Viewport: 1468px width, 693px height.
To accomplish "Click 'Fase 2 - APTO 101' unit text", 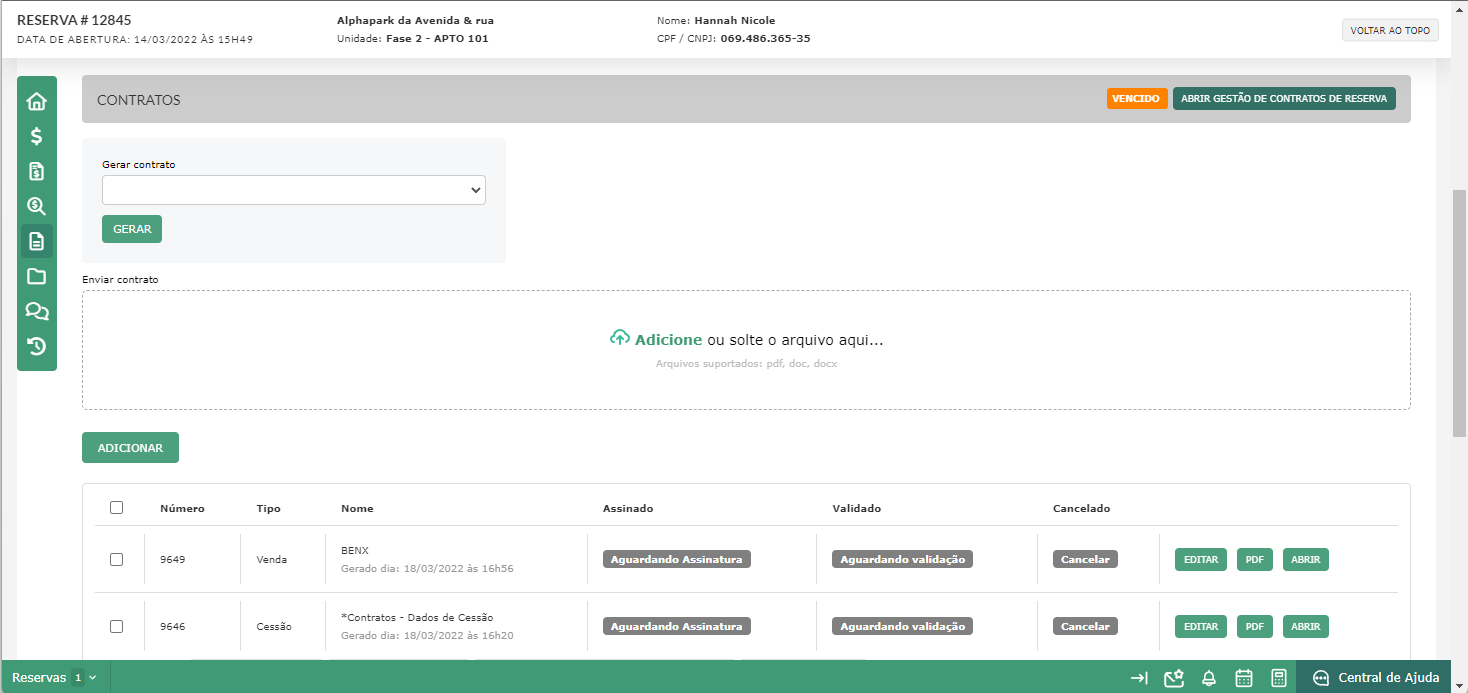I will click(x=437, y=39).
